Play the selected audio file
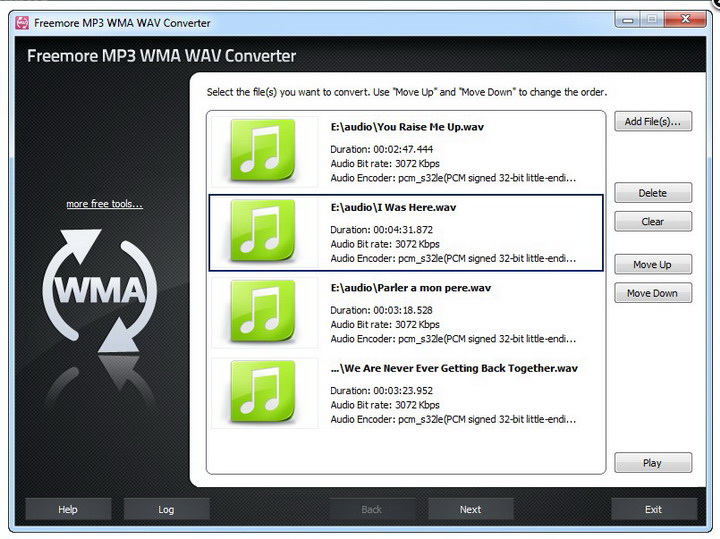This screenshot has height=539, width=720. (x=652, y=463)
